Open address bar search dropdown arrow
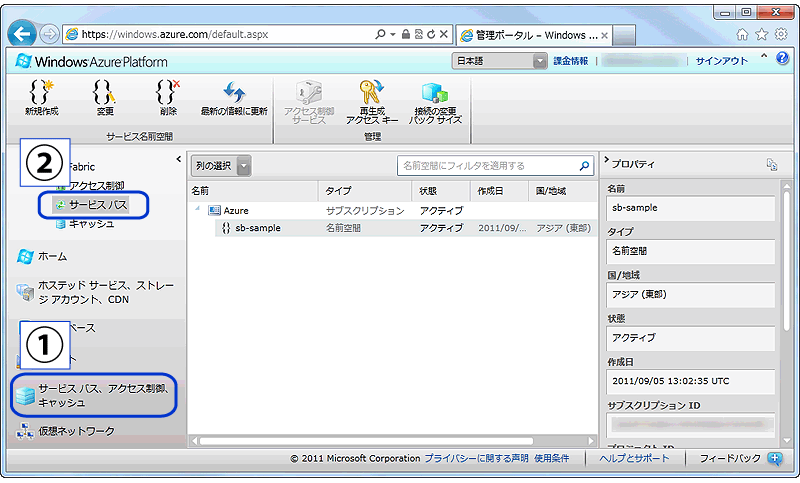The image size is (800, 483). click(x=393, y=34)
